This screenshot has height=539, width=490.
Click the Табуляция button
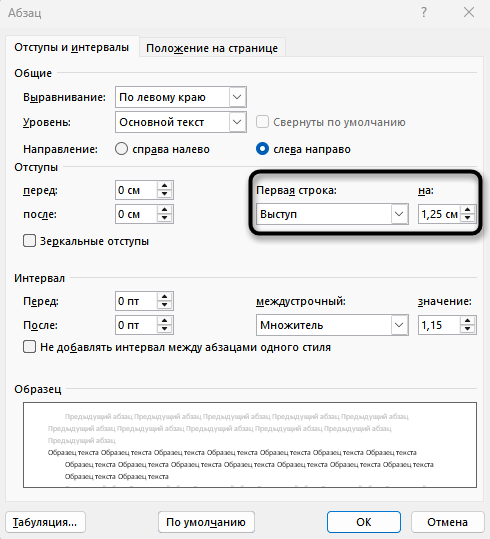tap(45, 522)
